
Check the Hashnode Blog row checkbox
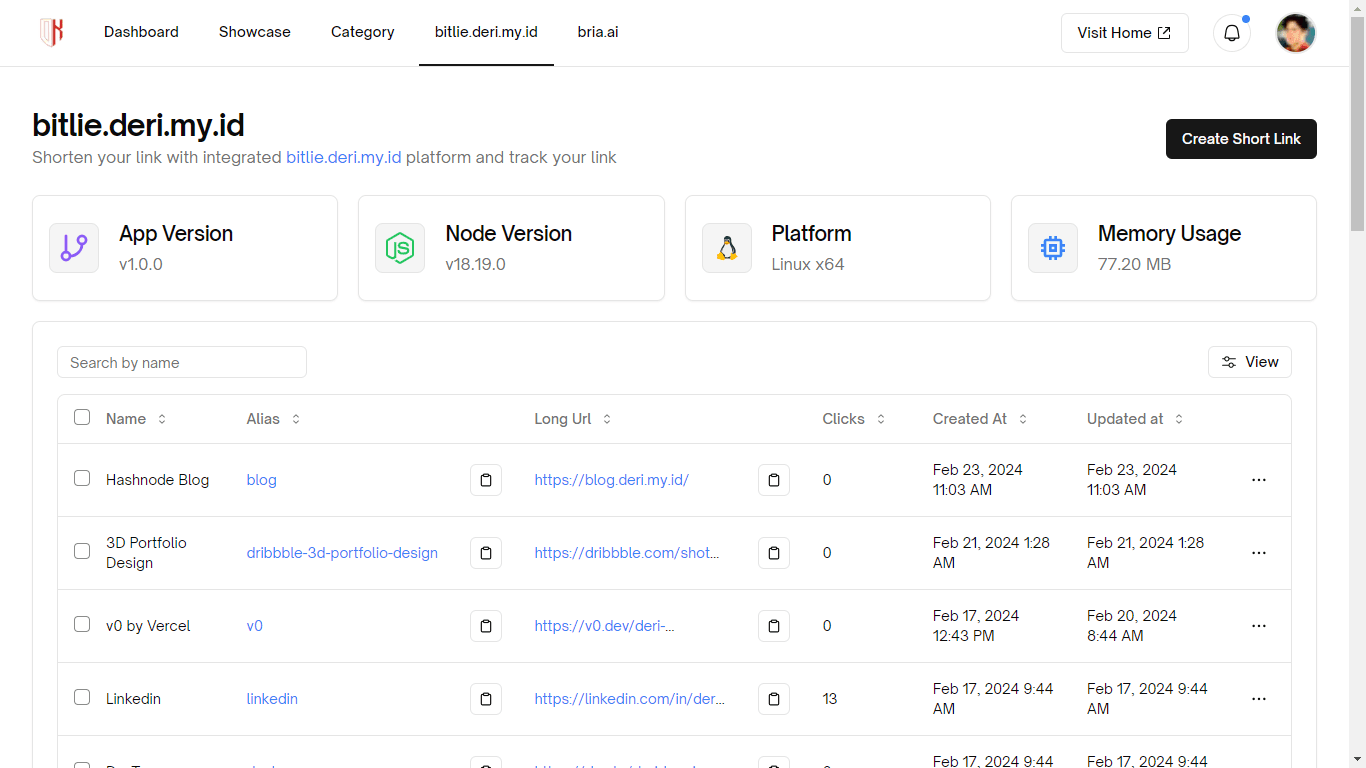coord(82,478)
